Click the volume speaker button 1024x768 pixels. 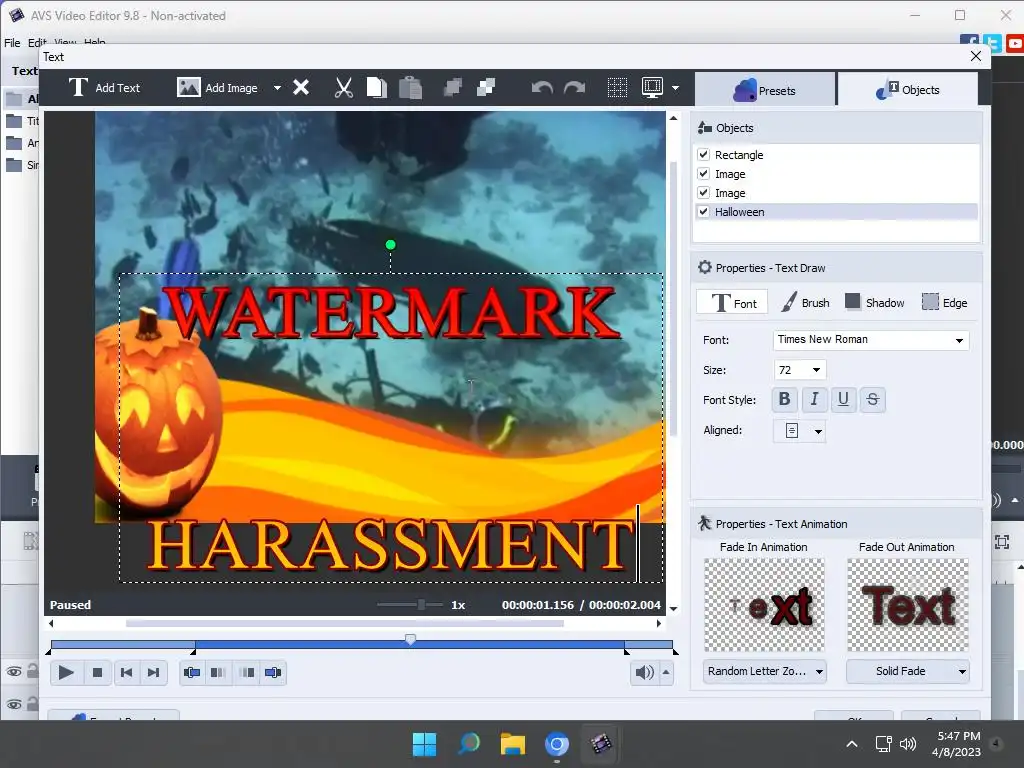[645, 672]
